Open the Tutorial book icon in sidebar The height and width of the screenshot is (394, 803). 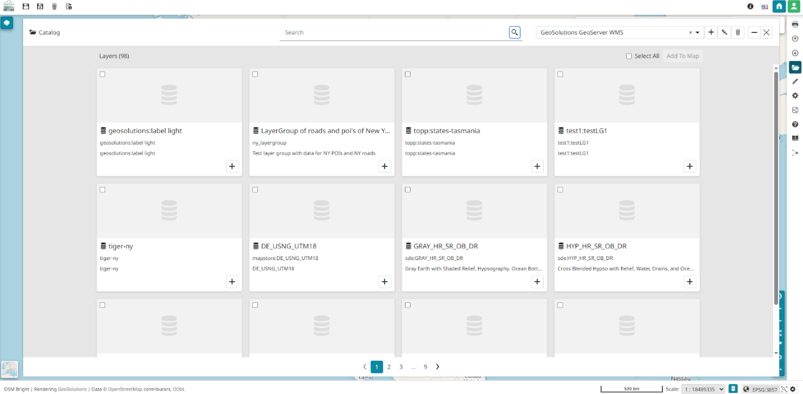coord(795,138)
